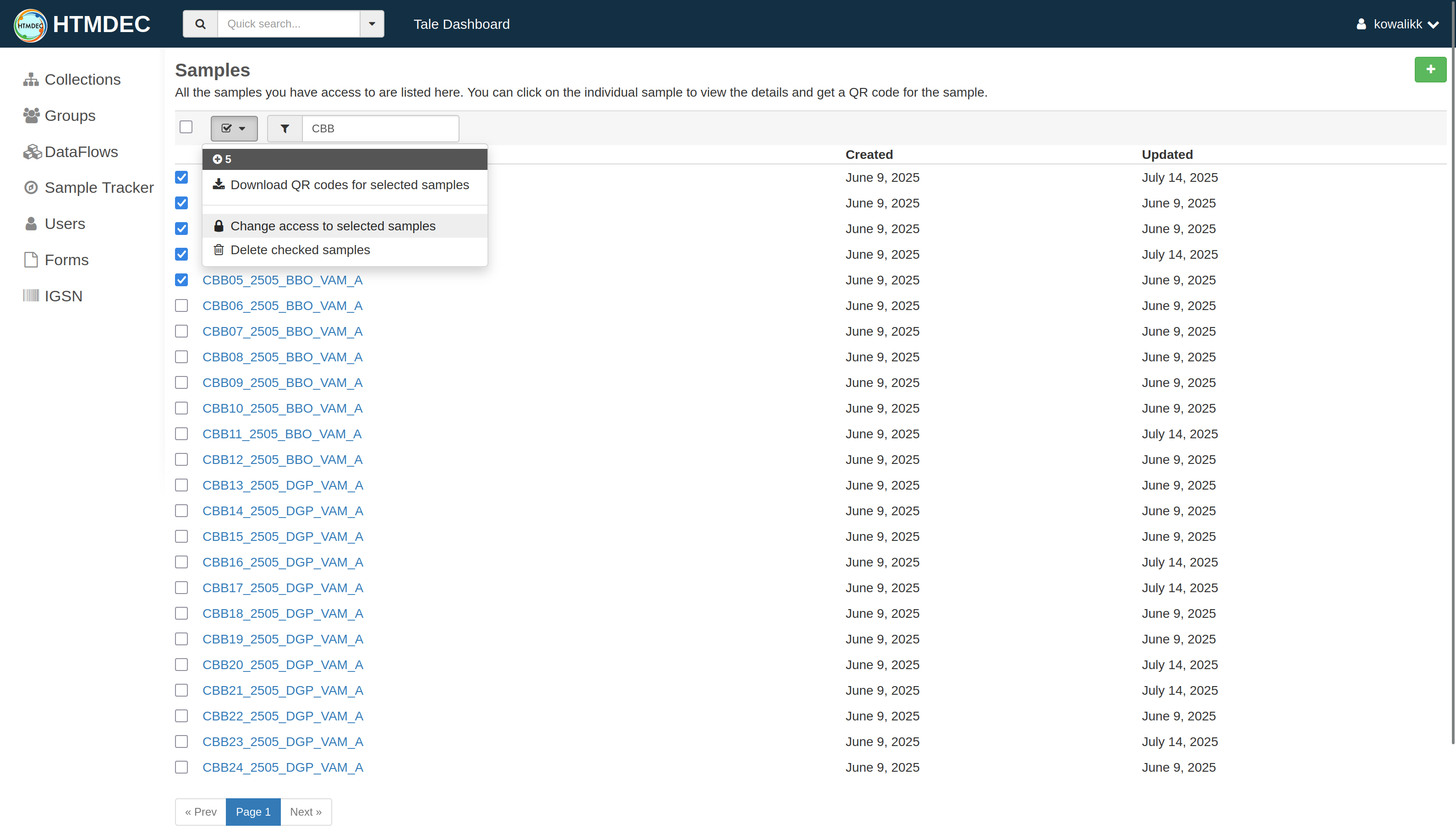Open the quick search magnifier icon
The height and width of the screenshot is (834, 1456).
coord(200,23)
